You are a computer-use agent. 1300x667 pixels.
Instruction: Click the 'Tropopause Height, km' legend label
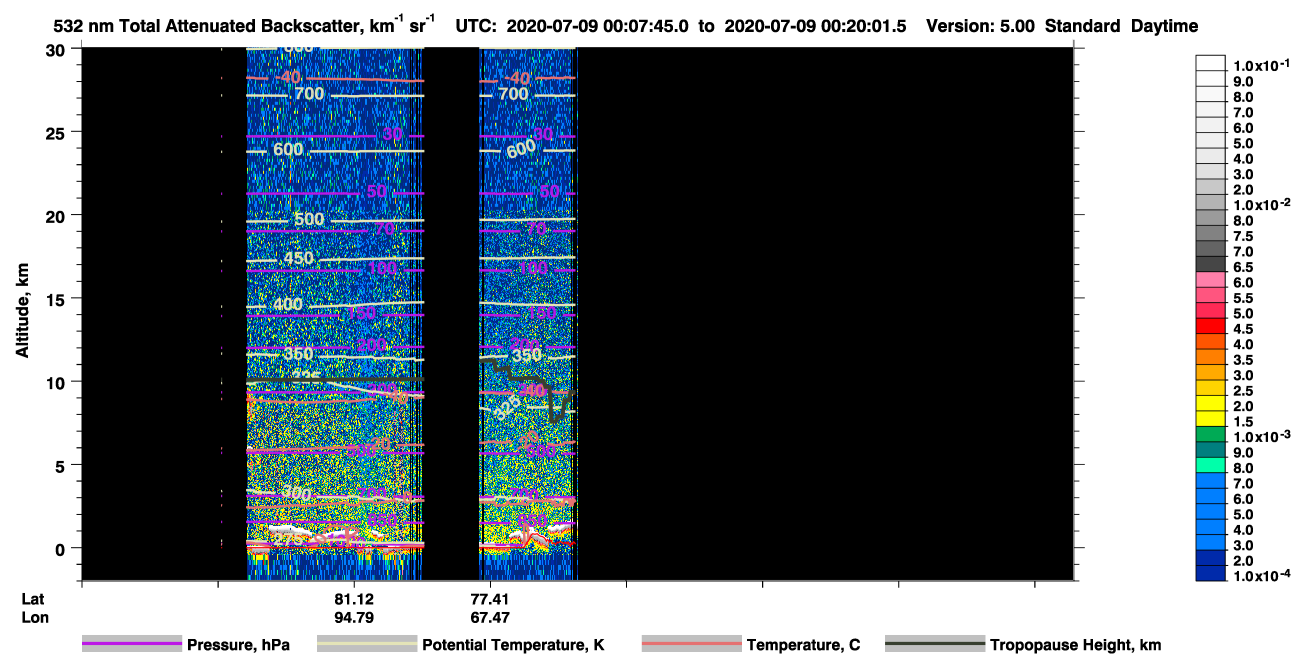pyautogui.click(x=1075, y=645)
